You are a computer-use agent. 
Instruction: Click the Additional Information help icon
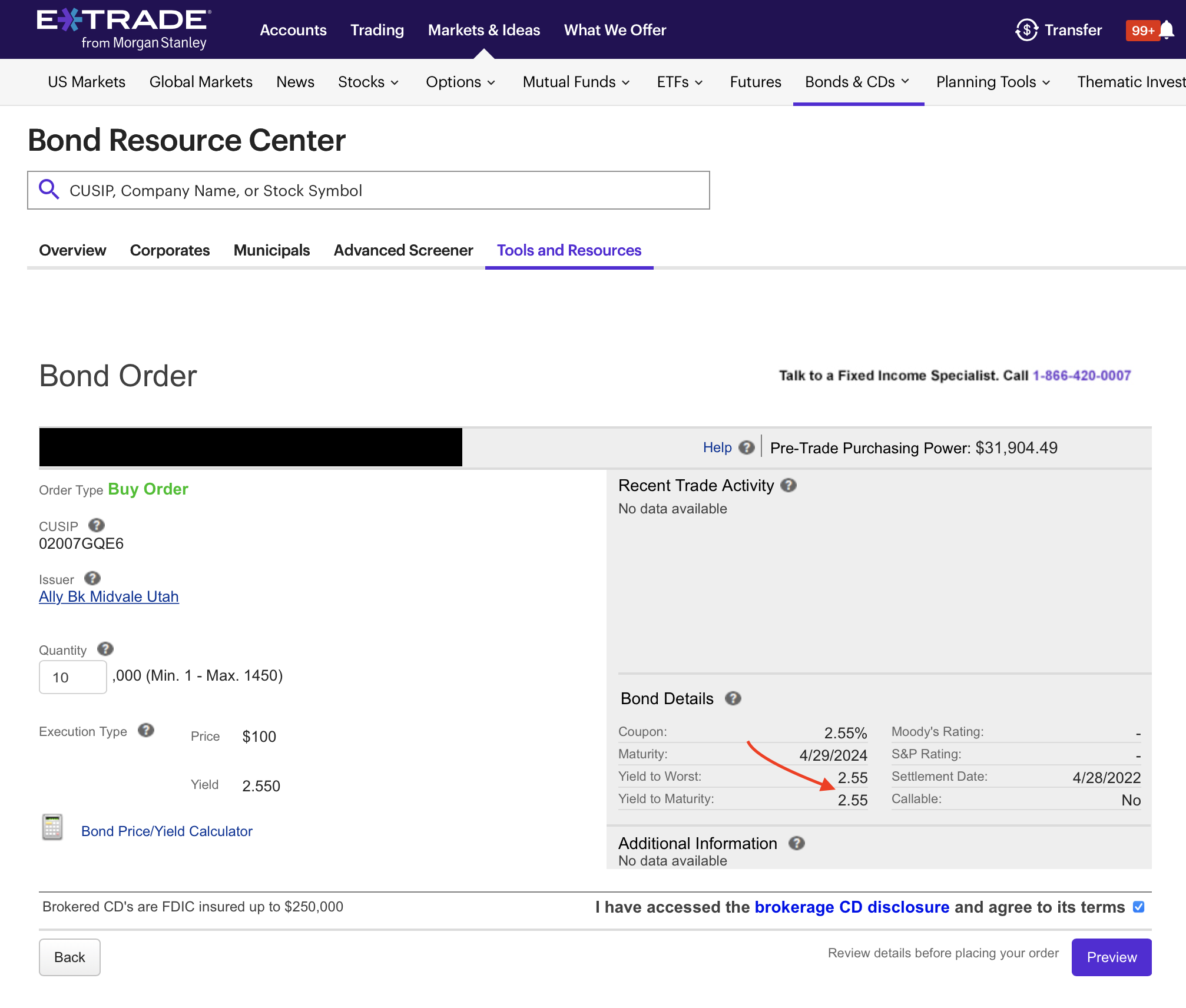[797, 843]
